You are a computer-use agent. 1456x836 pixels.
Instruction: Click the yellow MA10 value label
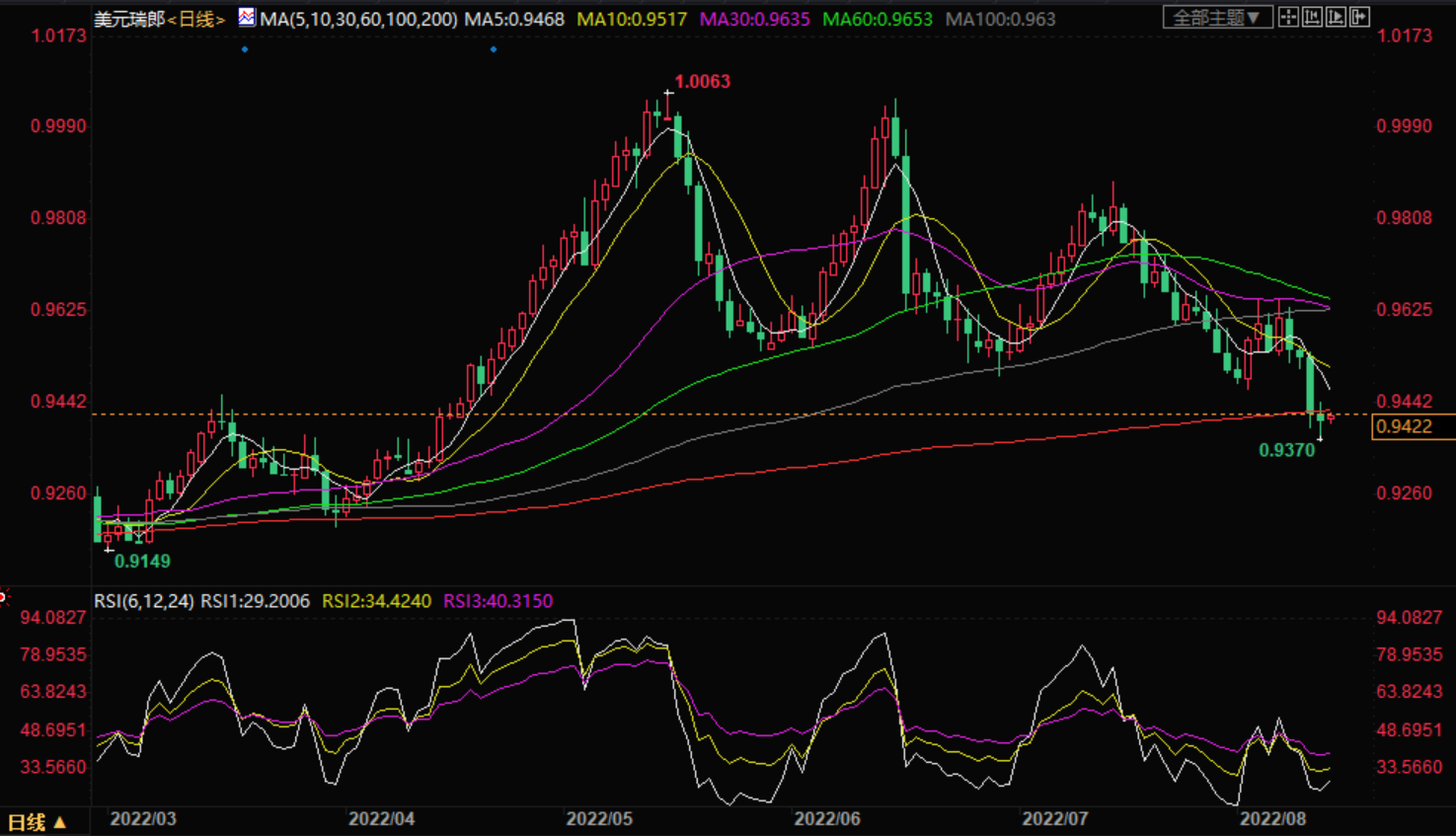tap(632, 20)
